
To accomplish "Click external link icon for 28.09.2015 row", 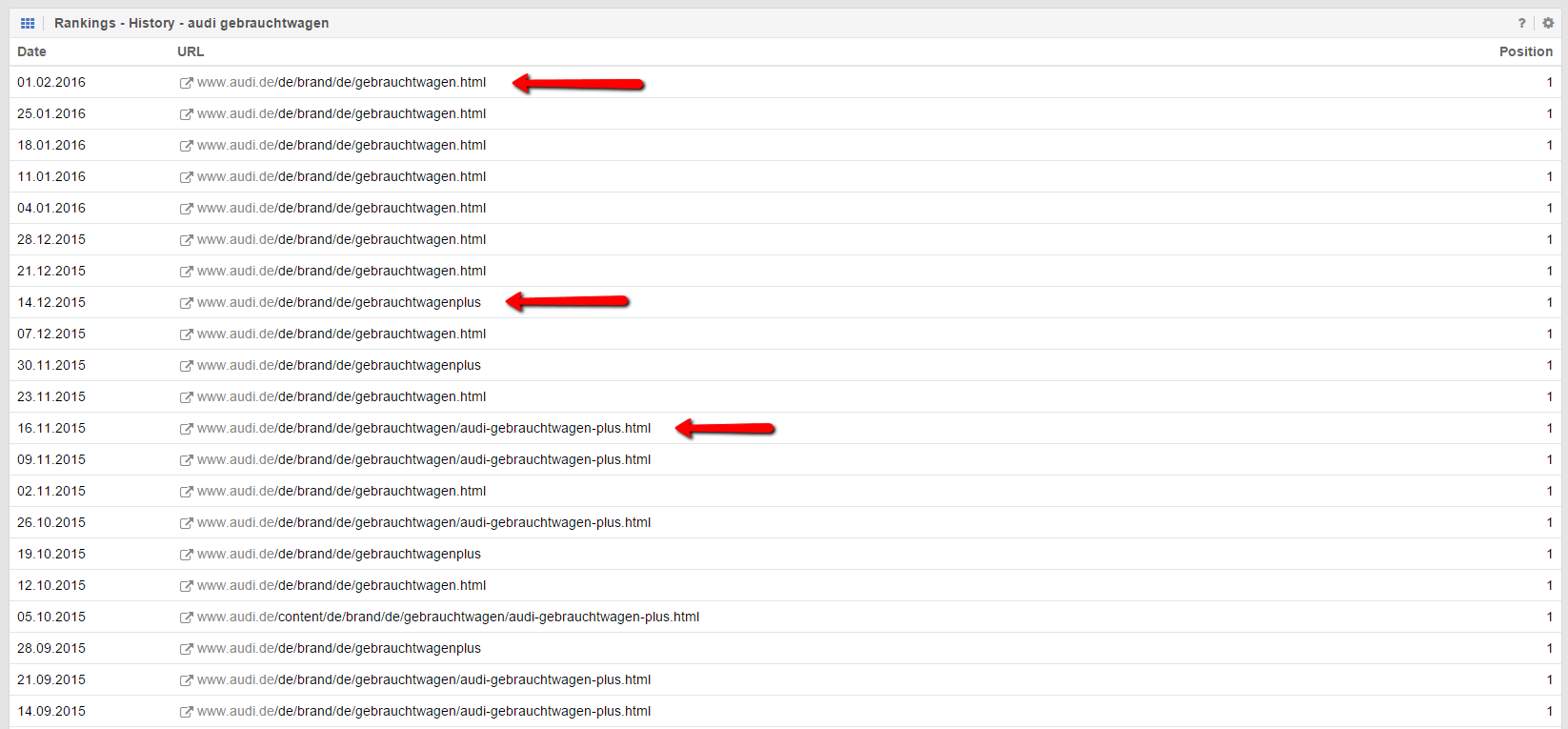I will pos(186,649).
